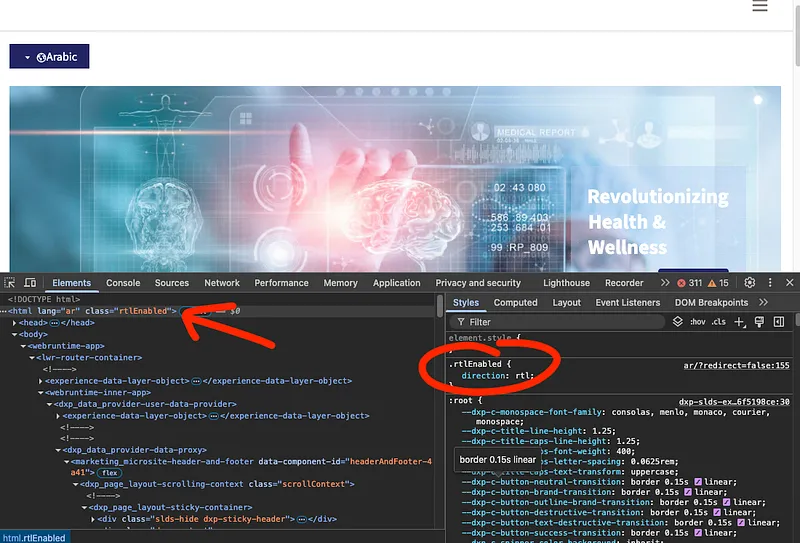Image resolution: width=800 pixels, height=543 pixels.
Task: Open the Performance tab
Action: [282, 283]
